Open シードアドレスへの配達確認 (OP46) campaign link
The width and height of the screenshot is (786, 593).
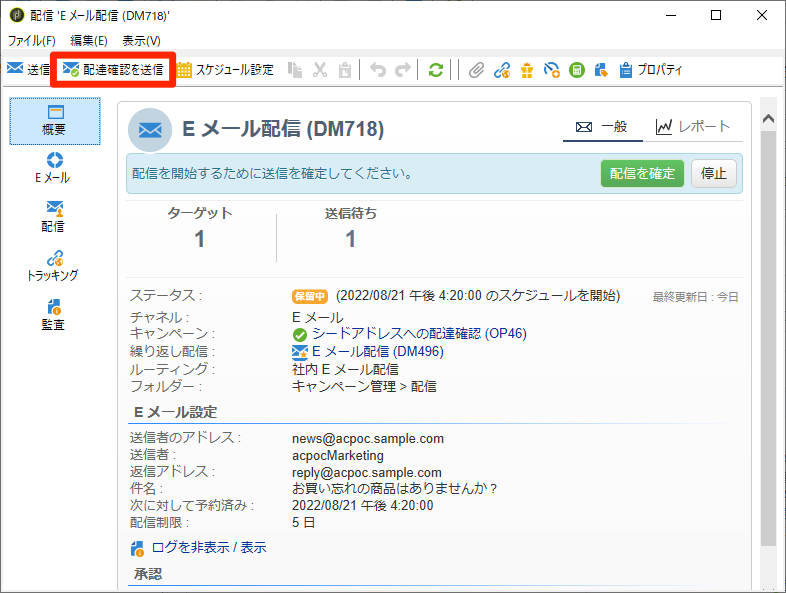click(x=419, y=333)
